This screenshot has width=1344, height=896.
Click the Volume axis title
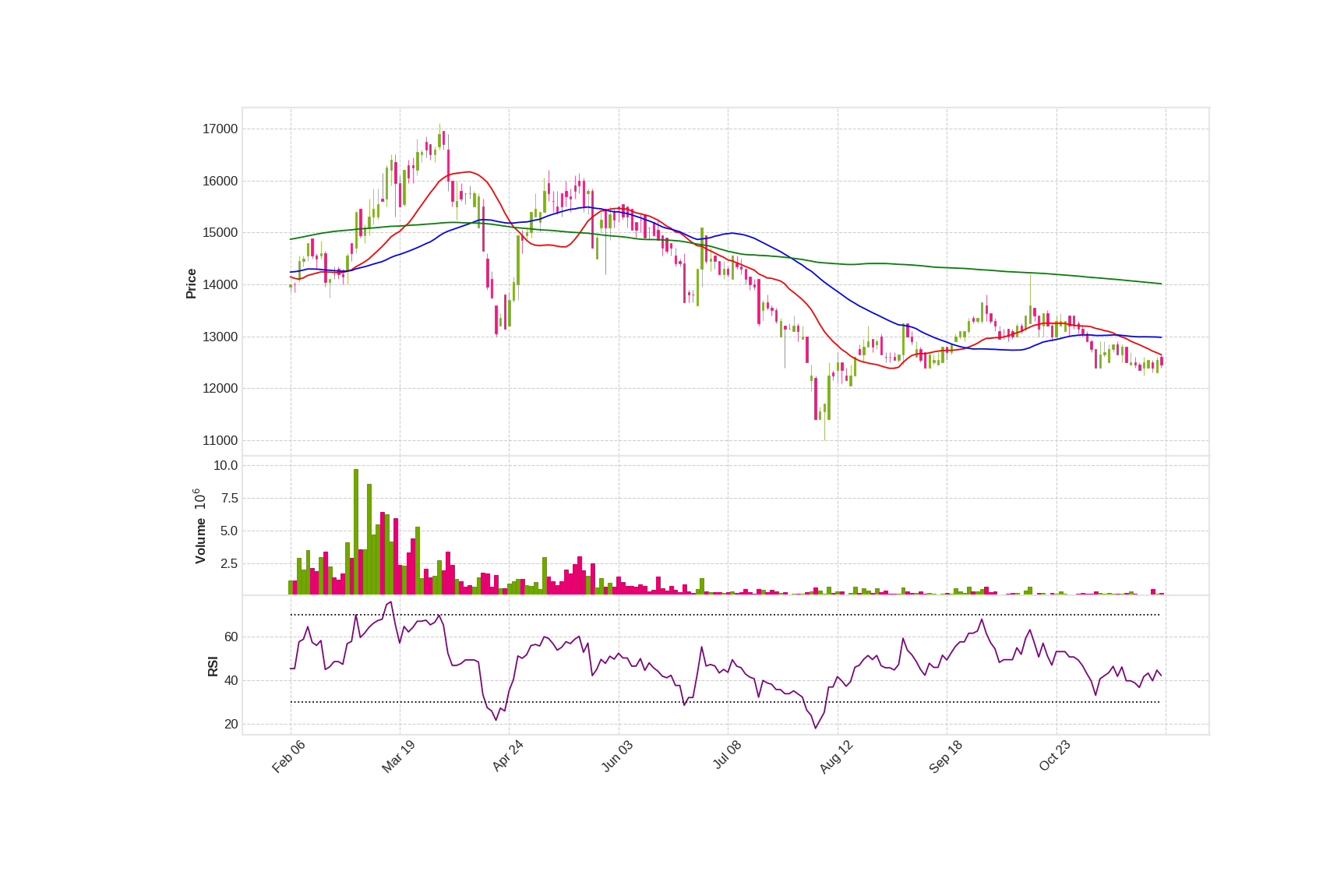point(200,541)
